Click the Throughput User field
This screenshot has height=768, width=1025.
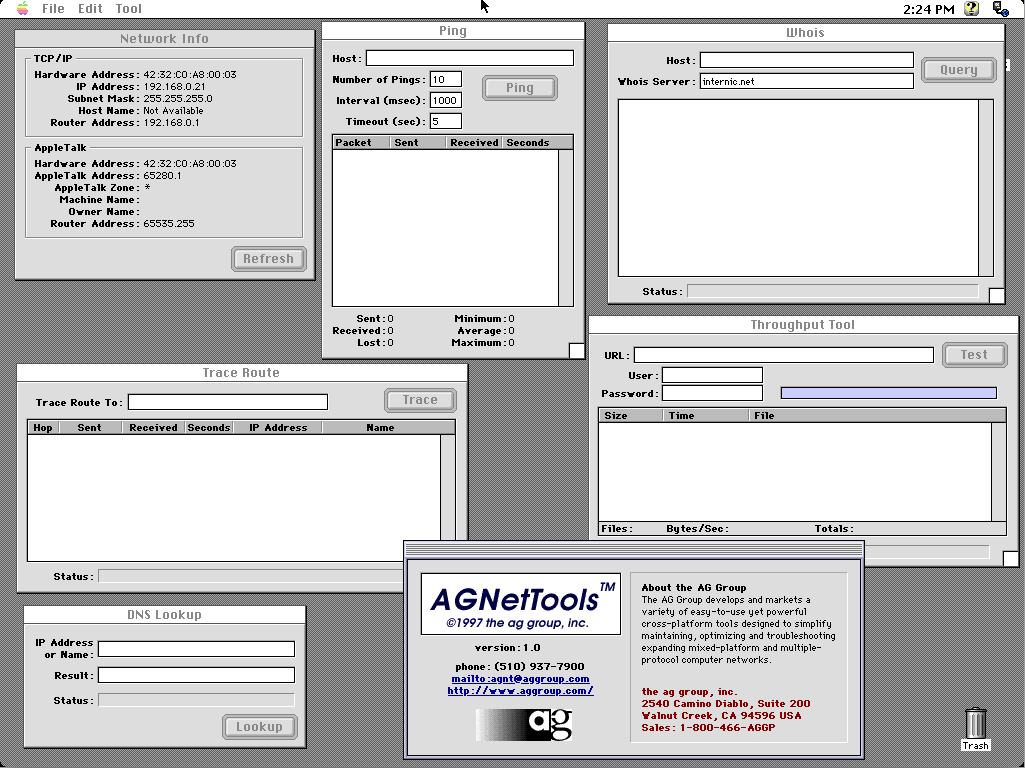713,375
